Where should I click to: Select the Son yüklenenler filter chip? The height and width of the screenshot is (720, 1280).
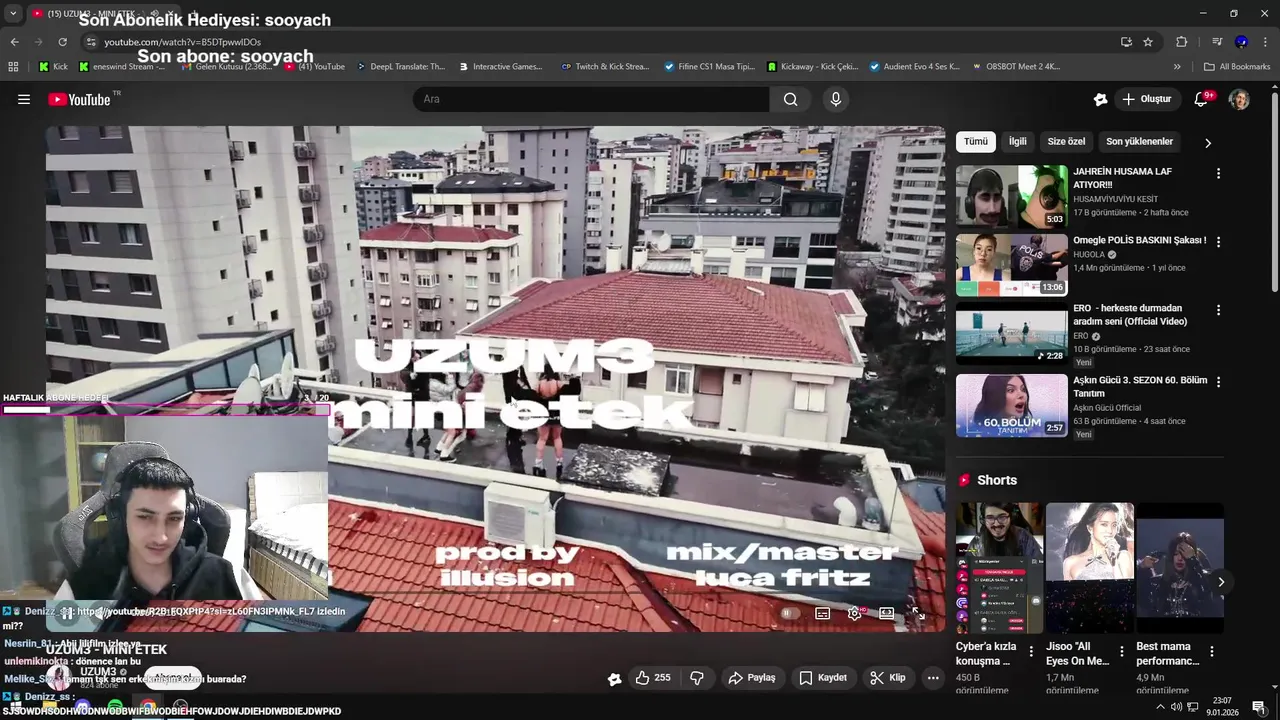pyautogui.click(x=1139, y=142)
